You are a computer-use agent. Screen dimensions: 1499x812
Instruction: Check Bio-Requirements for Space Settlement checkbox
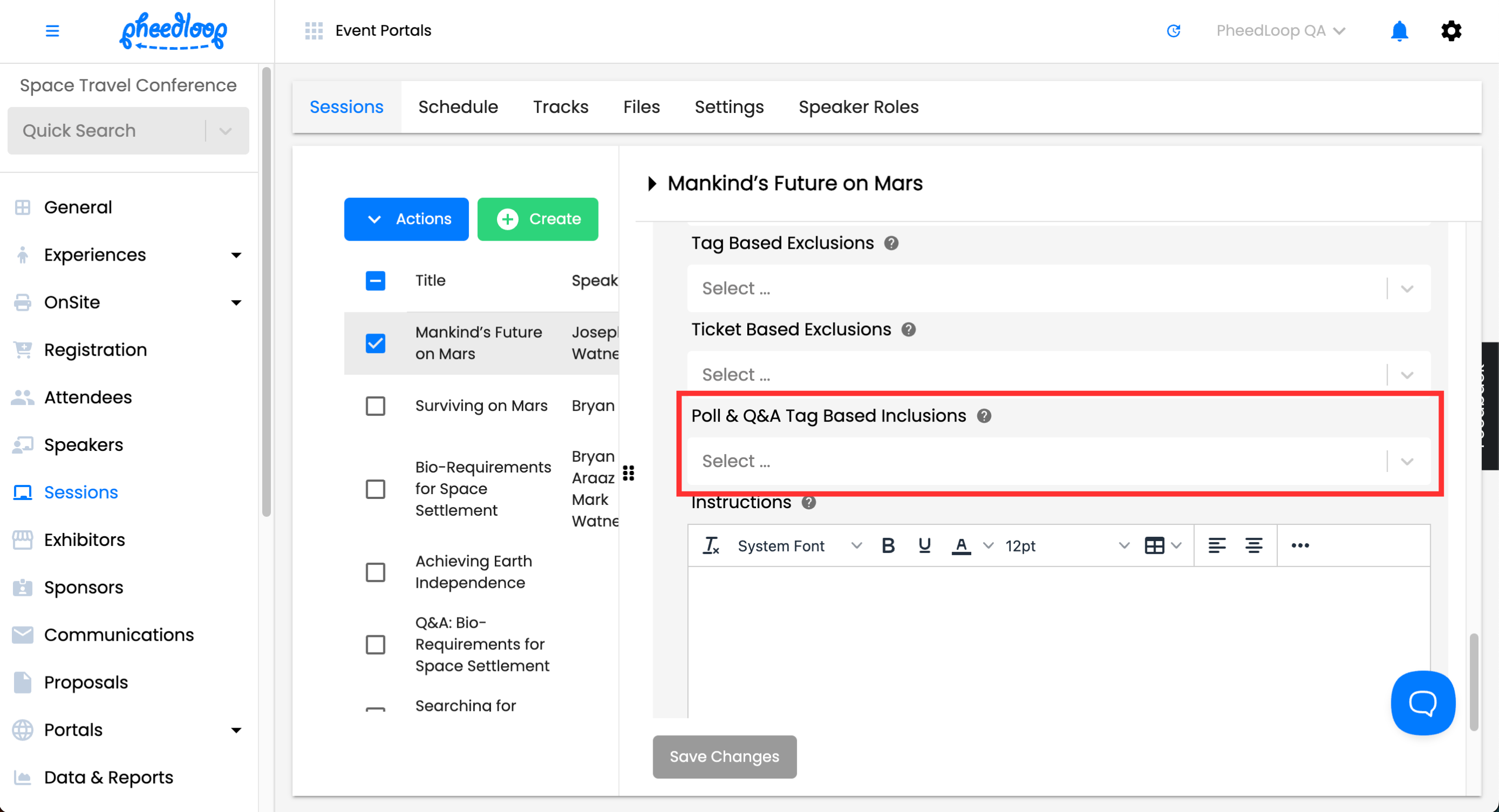tap(375, 489)
